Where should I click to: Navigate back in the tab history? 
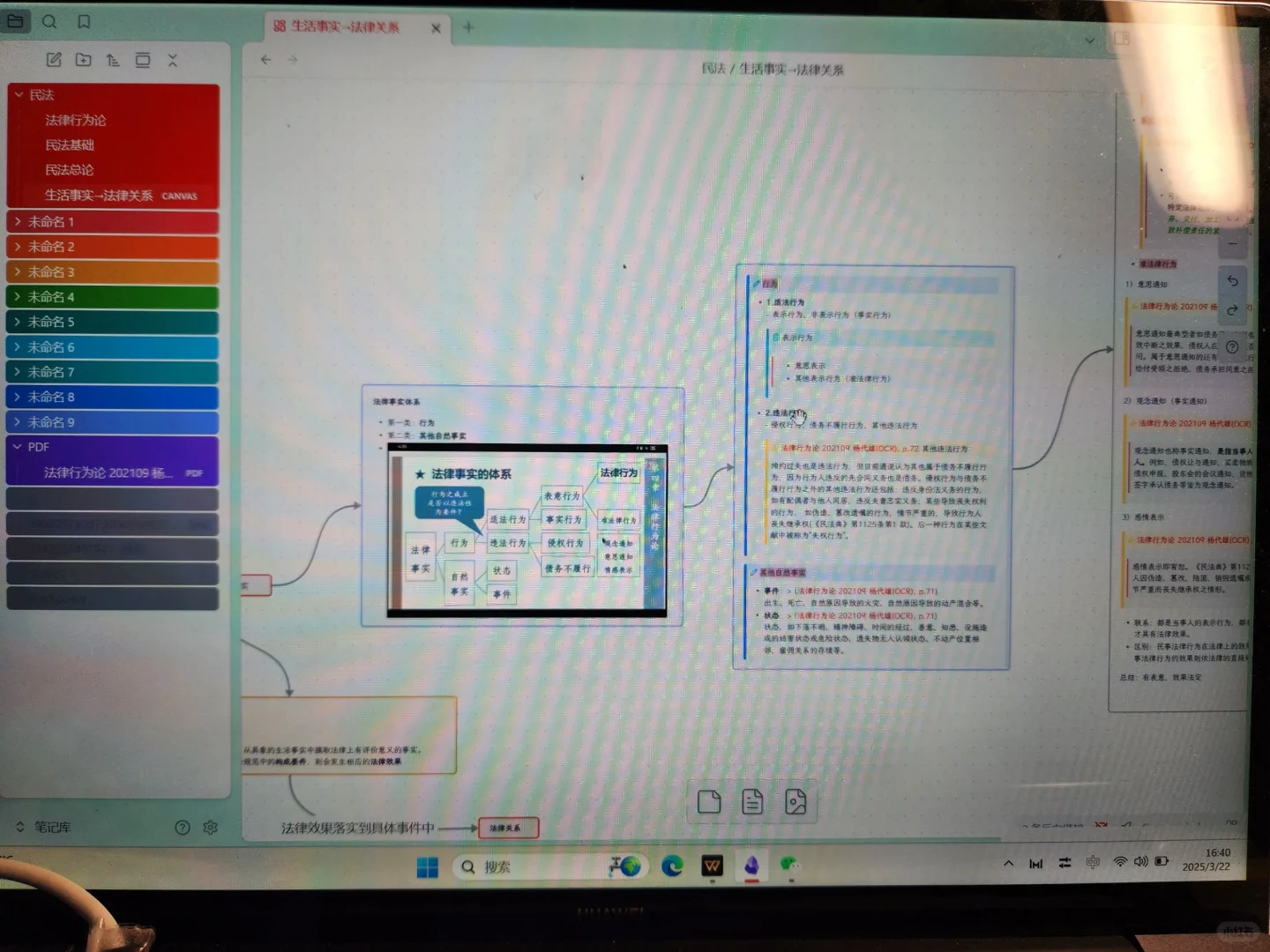point(265,60)
